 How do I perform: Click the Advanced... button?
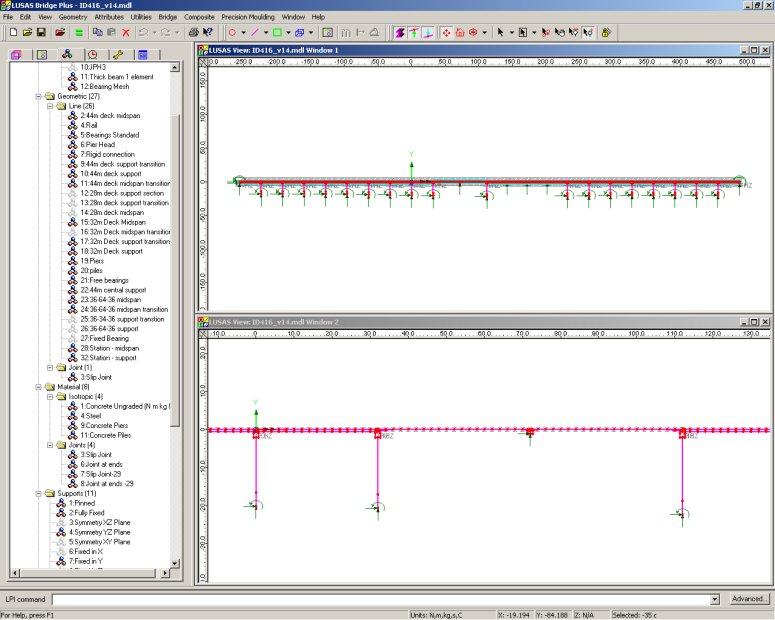(748, 599)
